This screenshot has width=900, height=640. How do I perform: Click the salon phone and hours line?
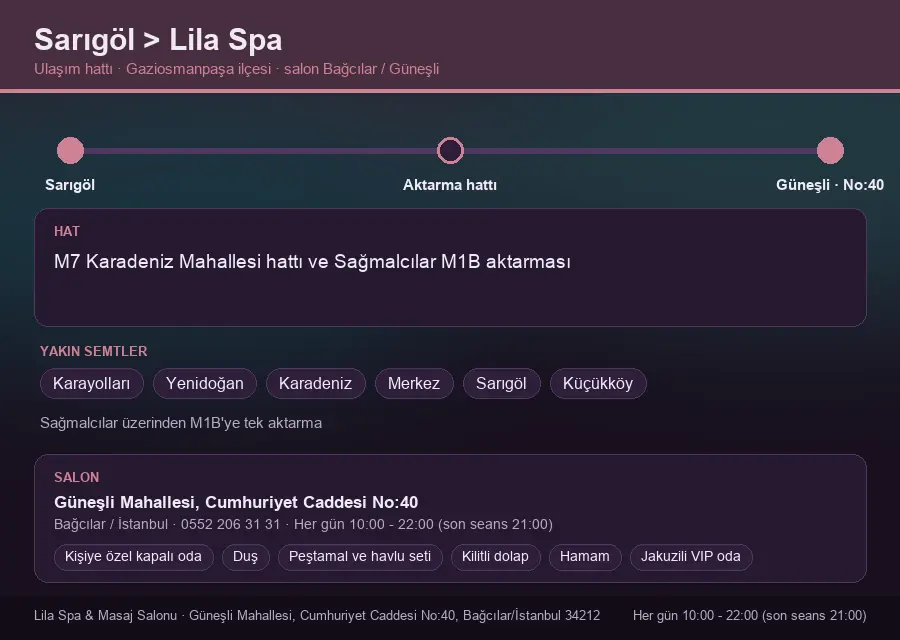(x=303, y=525)
